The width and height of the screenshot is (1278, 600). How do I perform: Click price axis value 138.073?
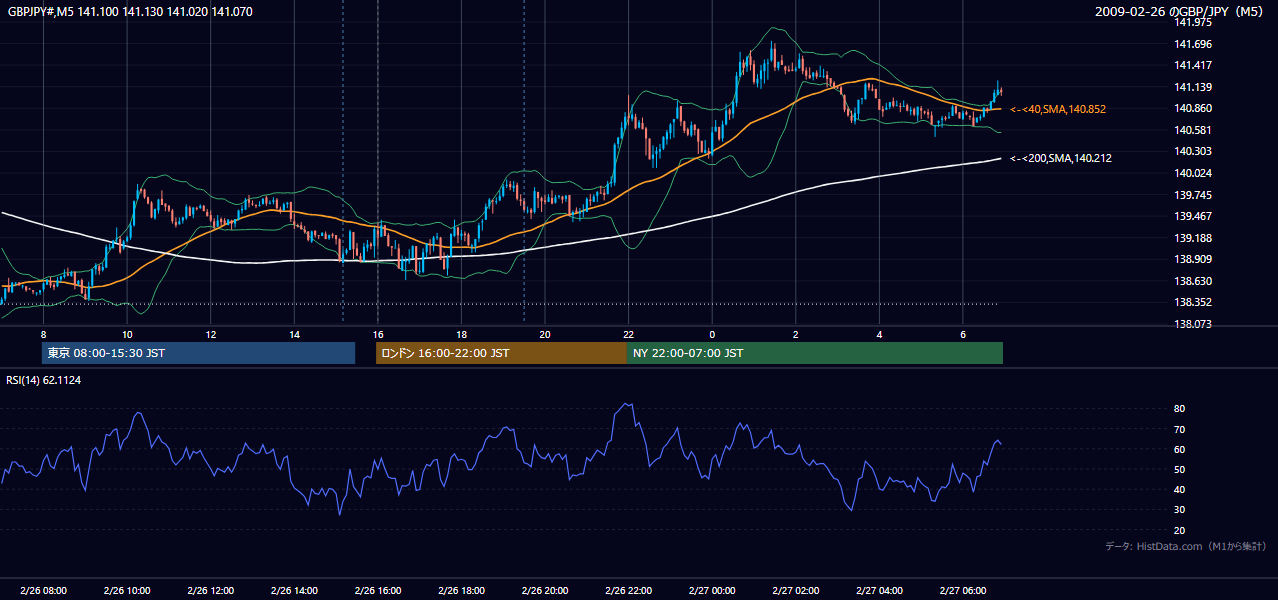click(x=1192, y=324)
